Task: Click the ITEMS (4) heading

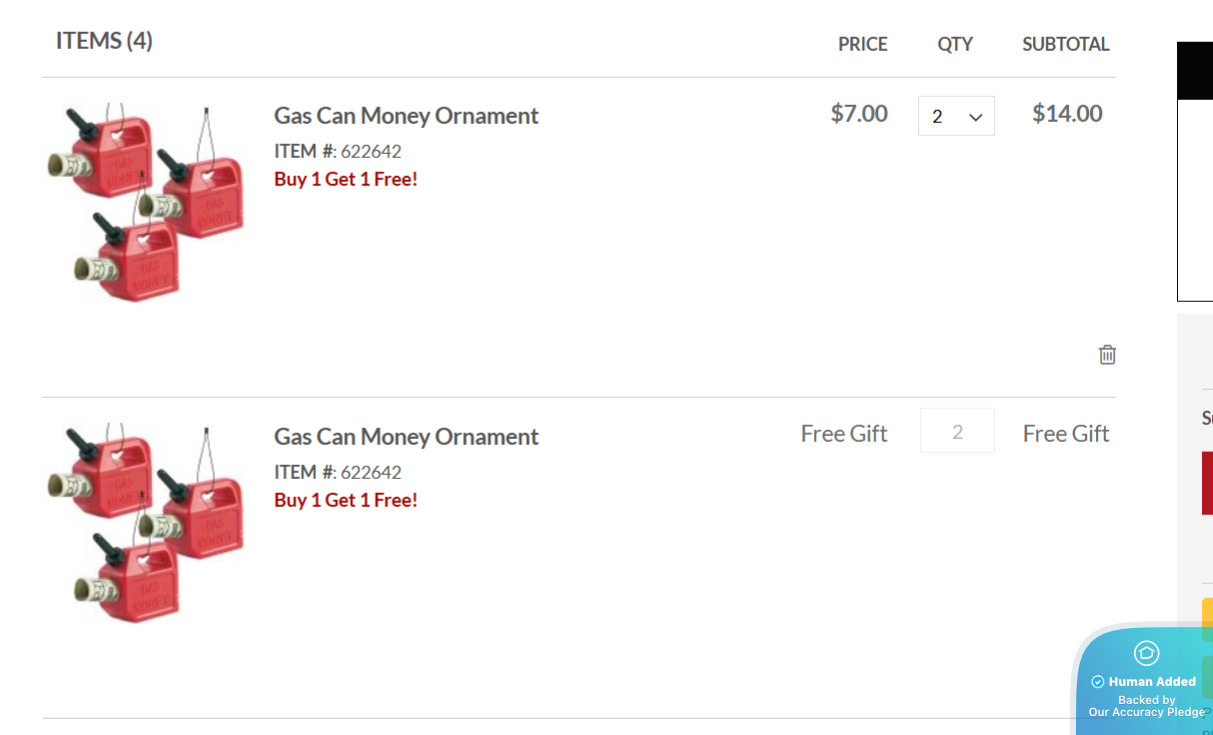Action: (x=104, y=41)
